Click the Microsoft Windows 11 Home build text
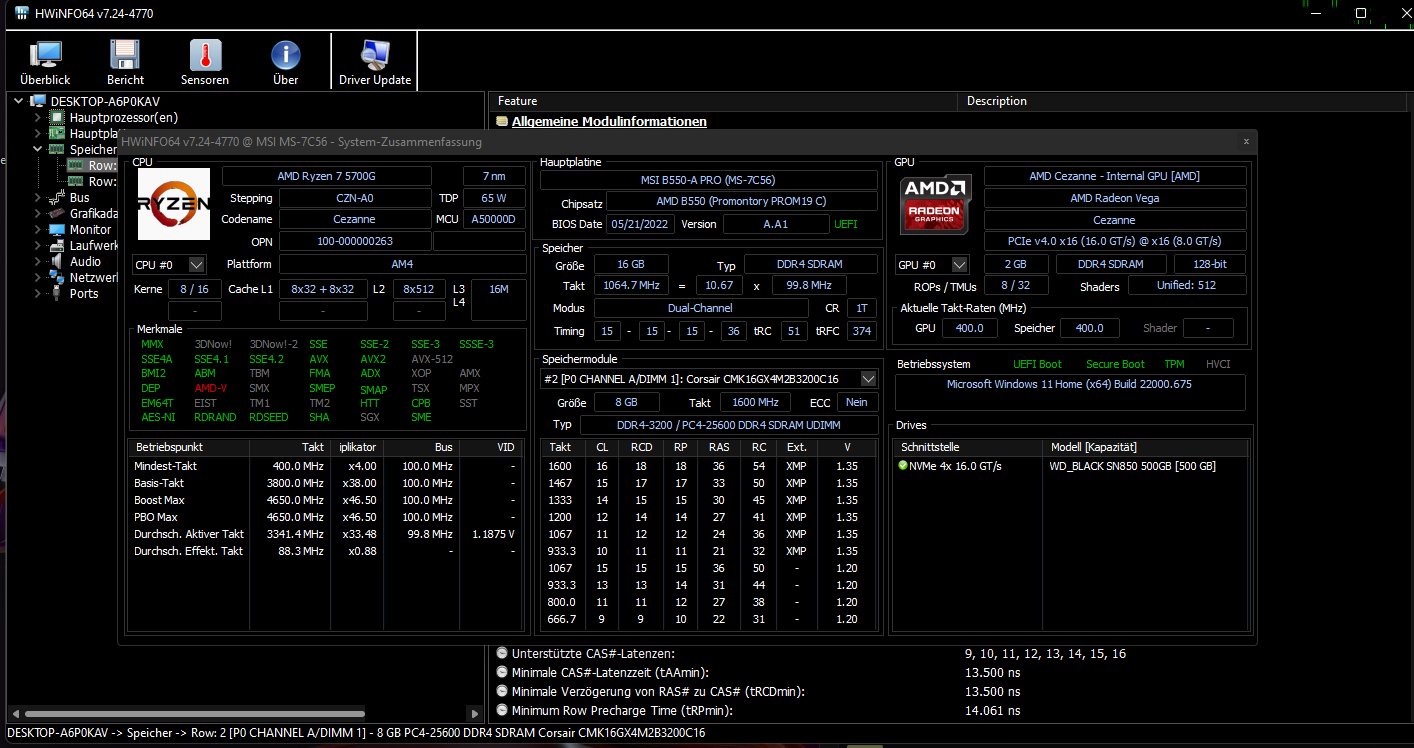1414x748 pixels. click(1069, 384)
